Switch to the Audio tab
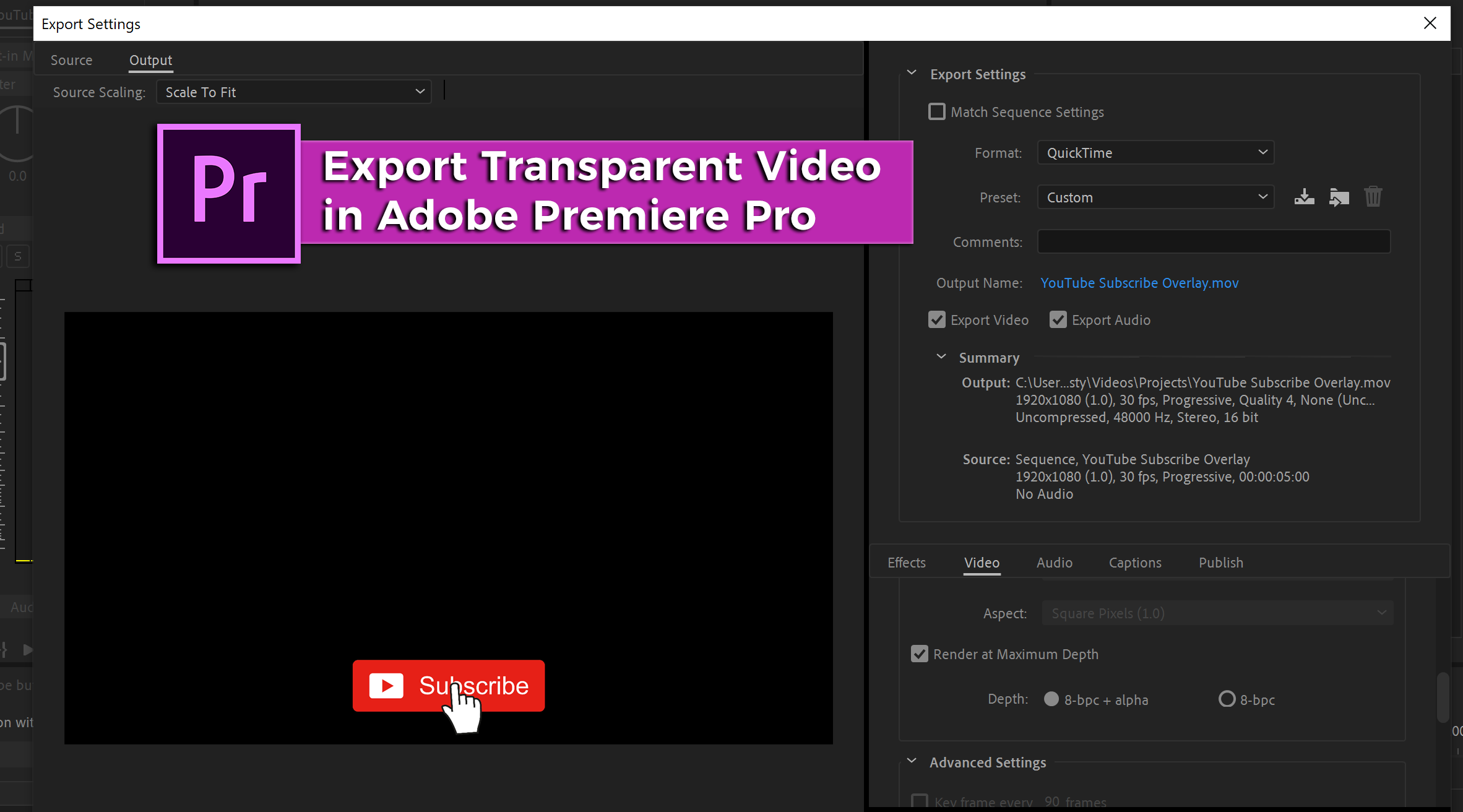The width and height of the screenshot is (1463, 812). click(x=1054, y=562)
